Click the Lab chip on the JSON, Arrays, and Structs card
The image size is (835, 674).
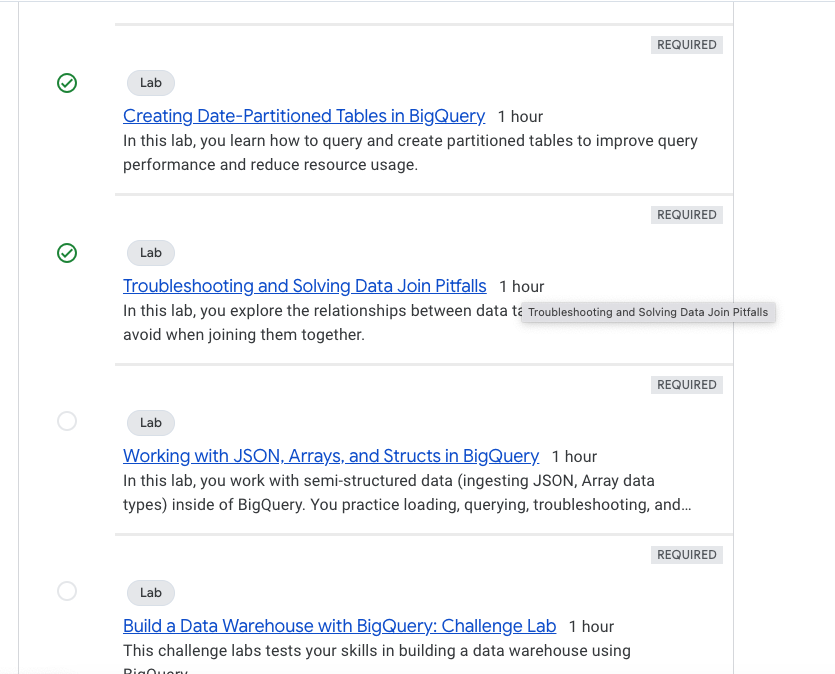click(x=150, y=423)
